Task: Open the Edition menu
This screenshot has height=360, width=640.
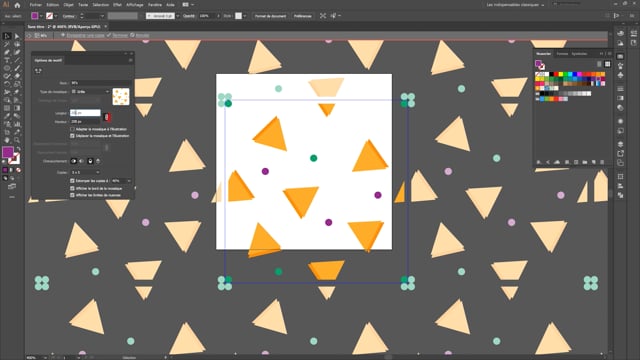Action: pyautogui.click(x=52, y=5)
